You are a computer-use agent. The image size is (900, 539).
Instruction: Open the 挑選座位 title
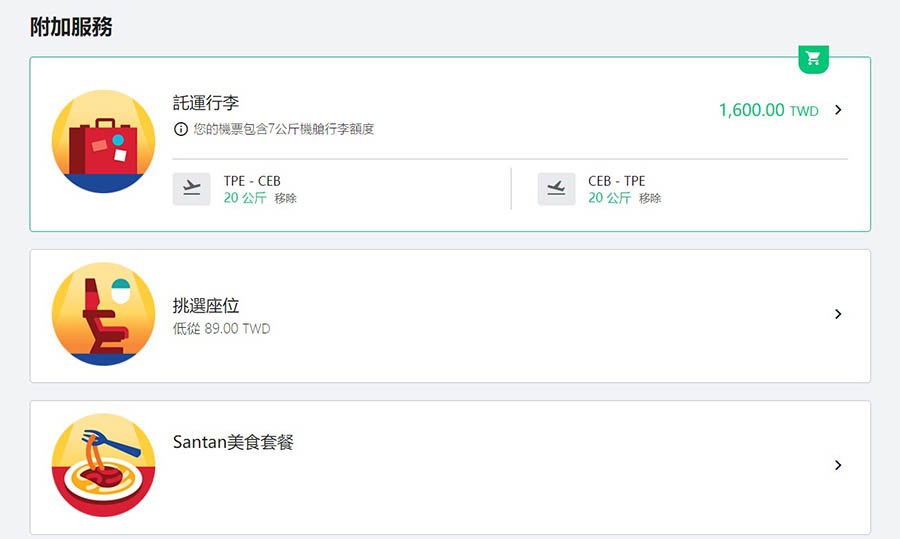pos(206,306)
